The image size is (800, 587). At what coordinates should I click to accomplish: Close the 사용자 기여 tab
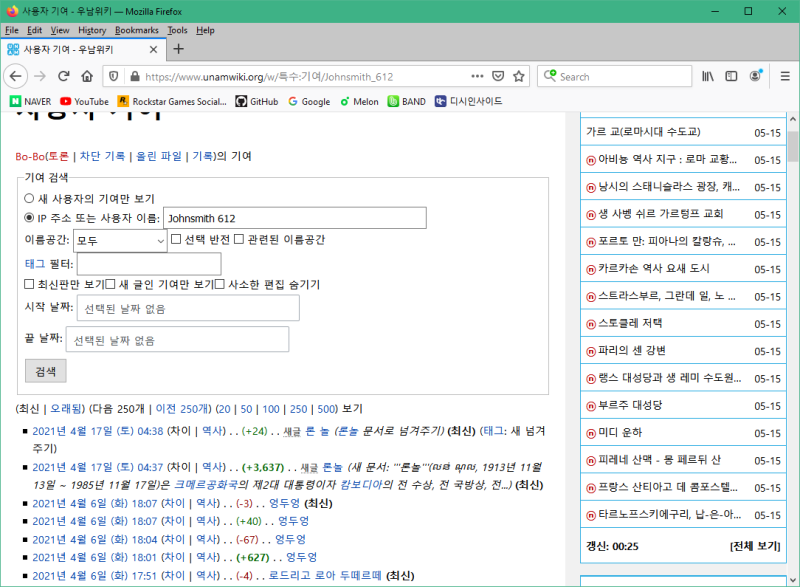pyautogui.click(x=153, y=49)
